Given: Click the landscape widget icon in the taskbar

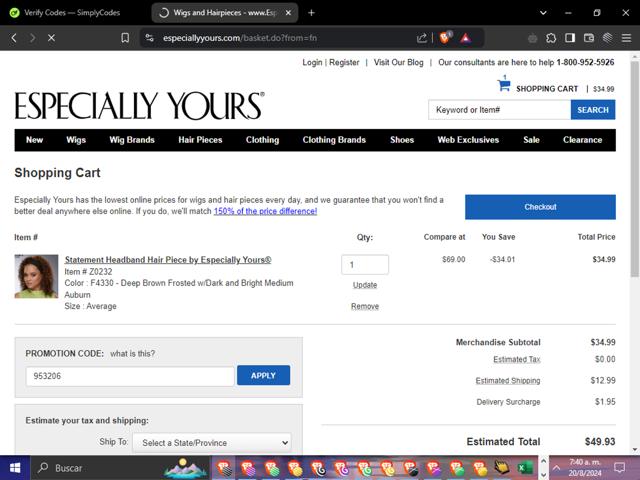Looking at the screenshot, I should click(x=184, y=468).
